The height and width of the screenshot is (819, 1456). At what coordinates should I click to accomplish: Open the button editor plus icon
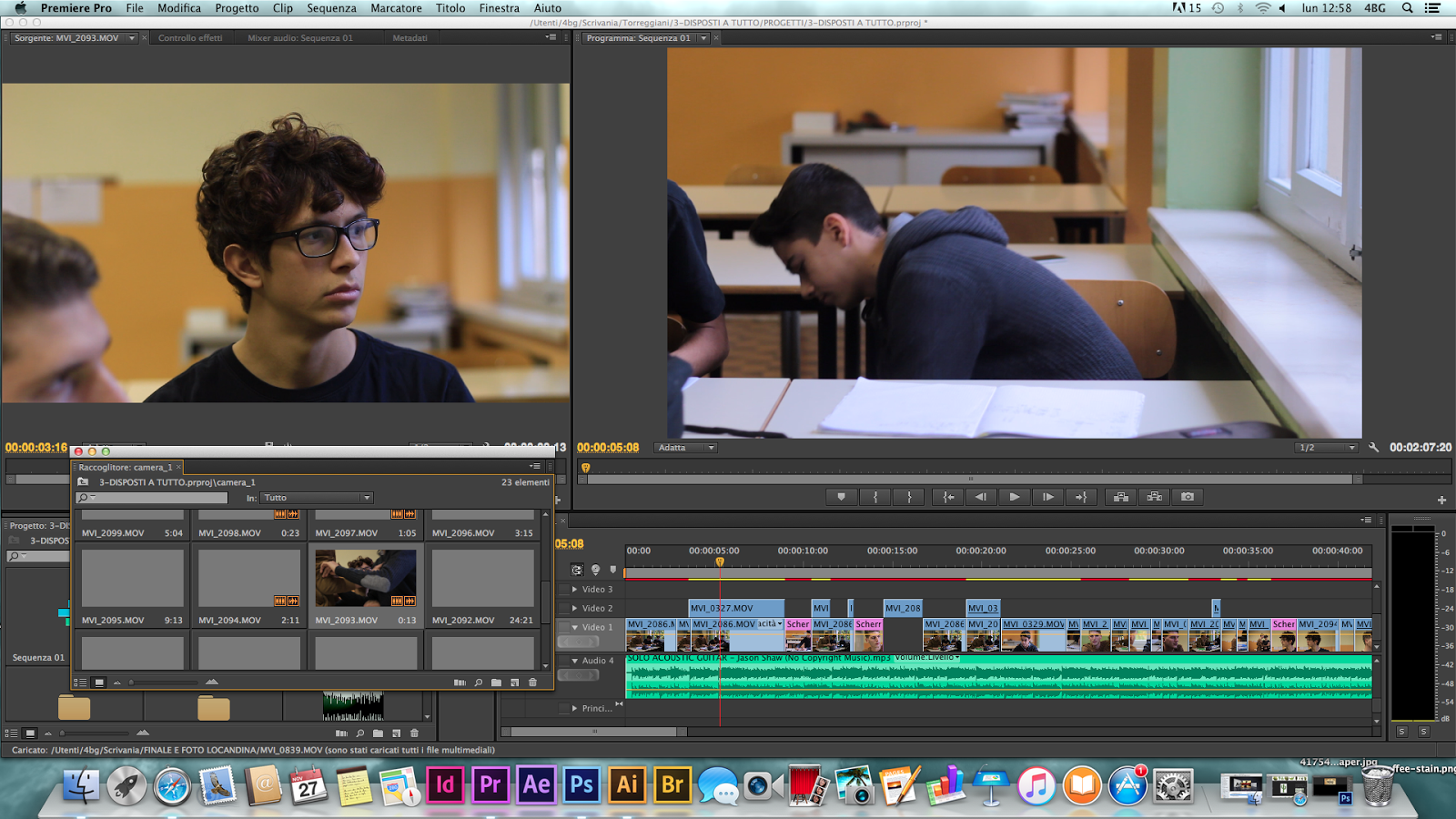[1441, 500]
